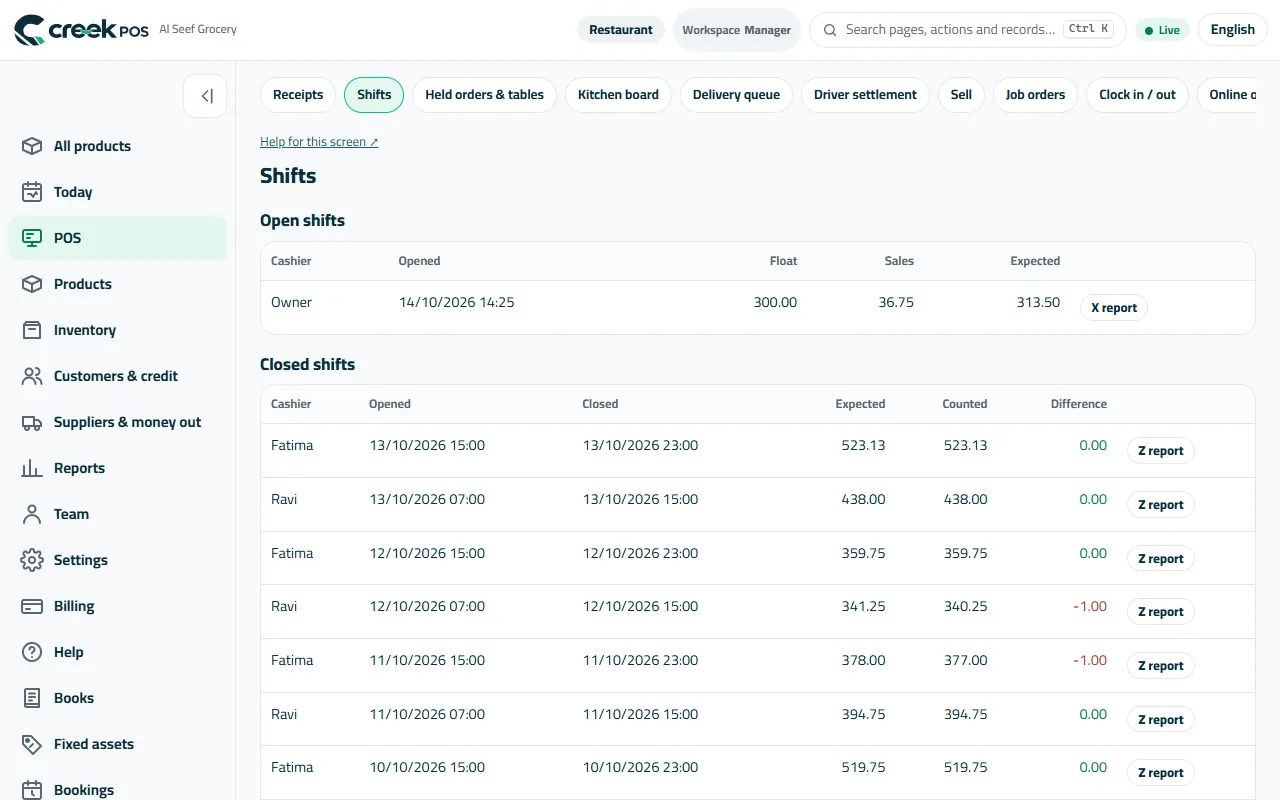Switch to Restaurant mode
Image resolution: width=1280 pixels, height=800 pixels.
tap(620, 30)
